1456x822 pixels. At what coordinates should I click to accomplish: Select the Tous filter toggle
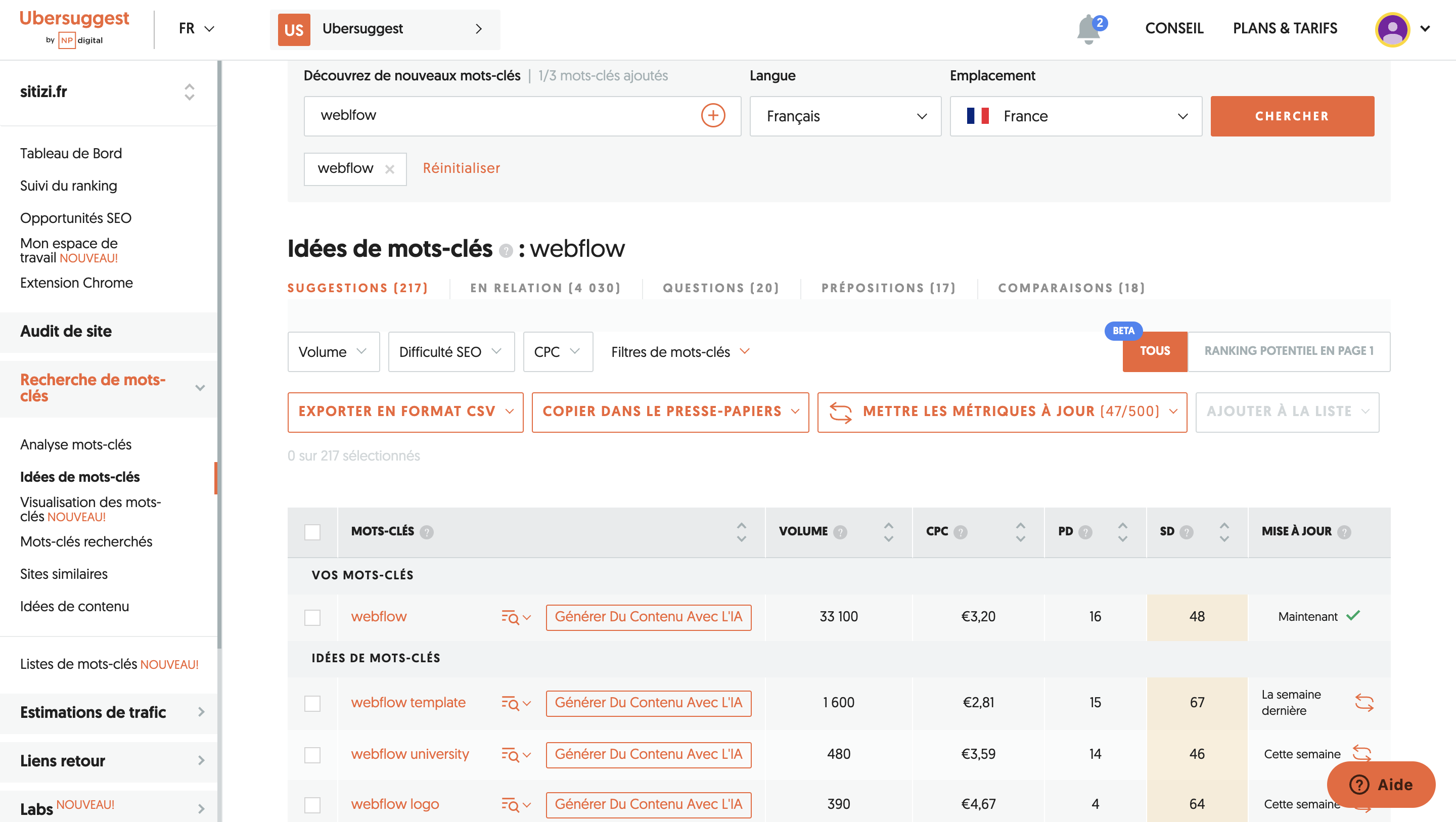(x=1154, y=351)
